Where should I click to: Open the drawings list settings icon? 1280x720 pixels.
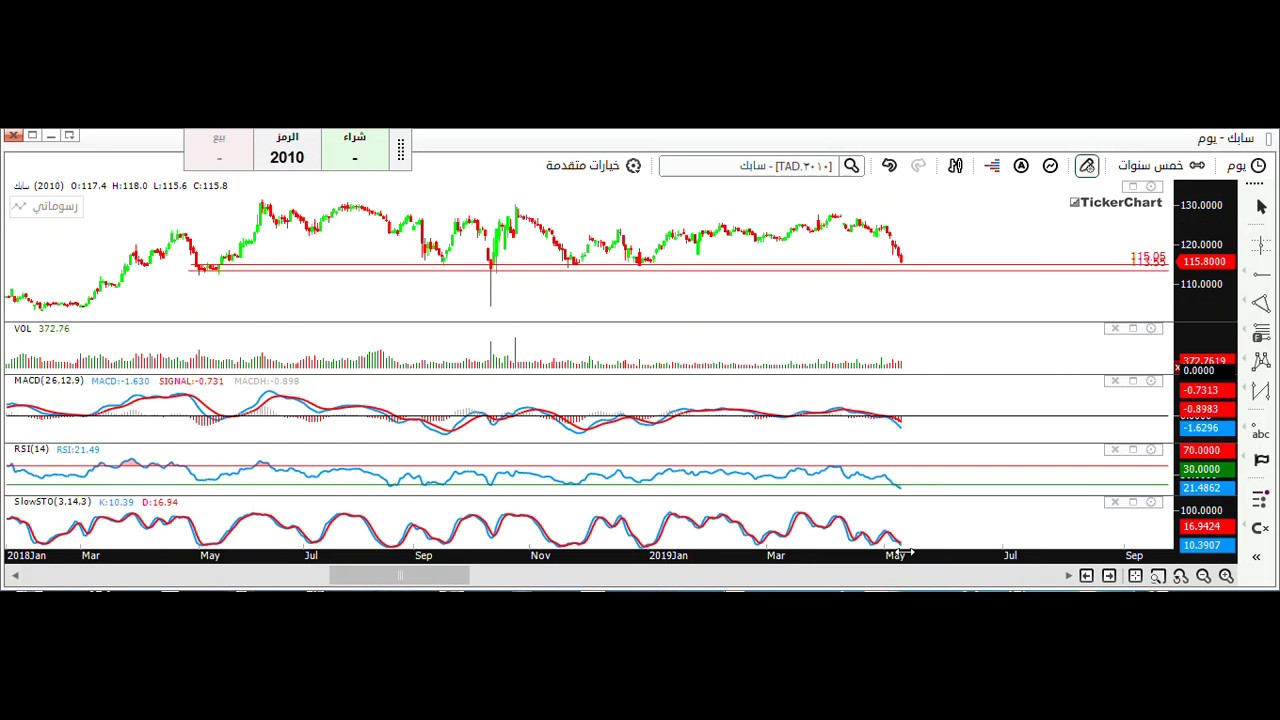(x=1260, y=499)
